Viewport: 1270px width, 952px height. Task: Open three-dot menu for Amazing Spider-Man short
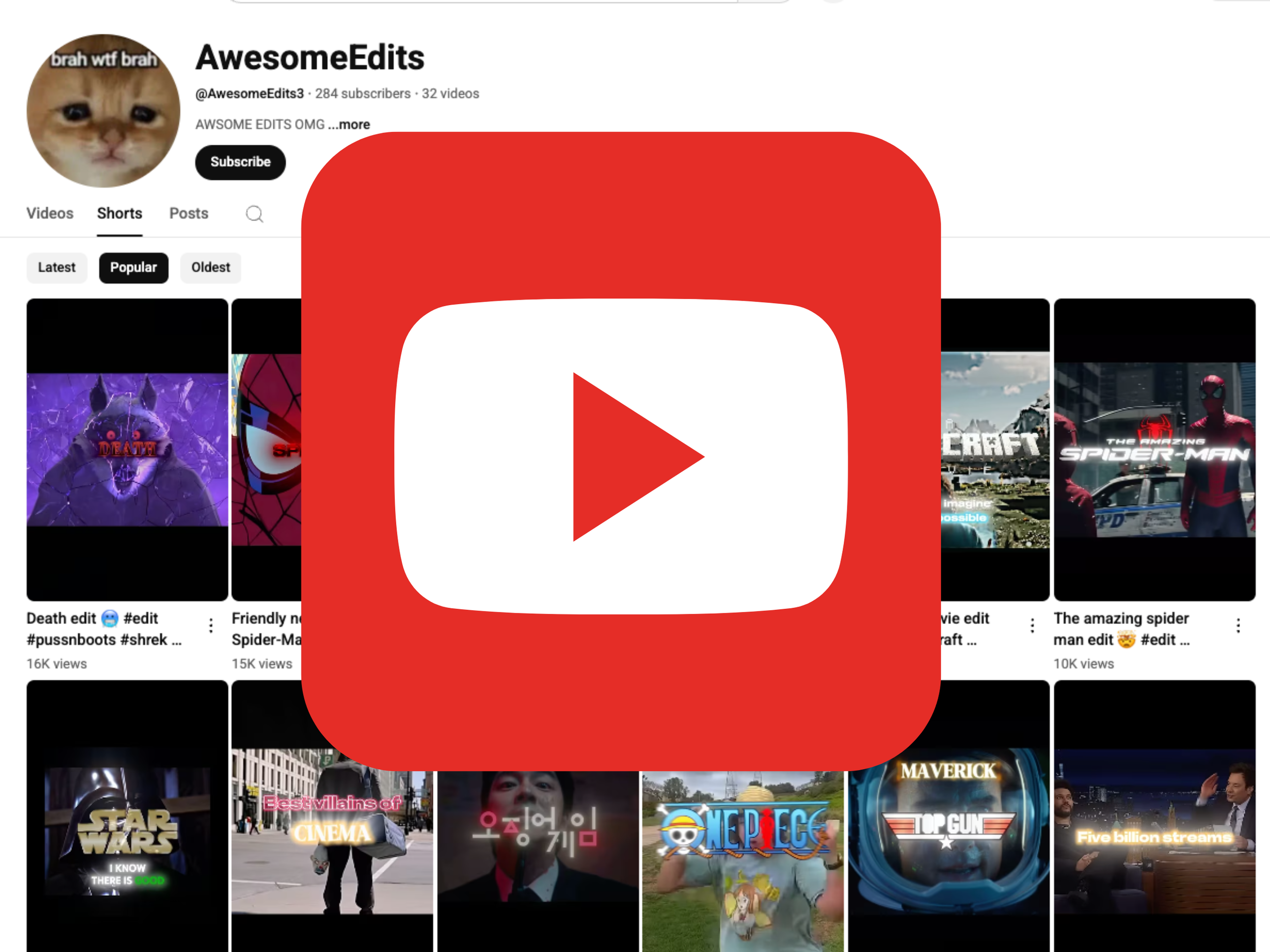(x=1238, y=626)
